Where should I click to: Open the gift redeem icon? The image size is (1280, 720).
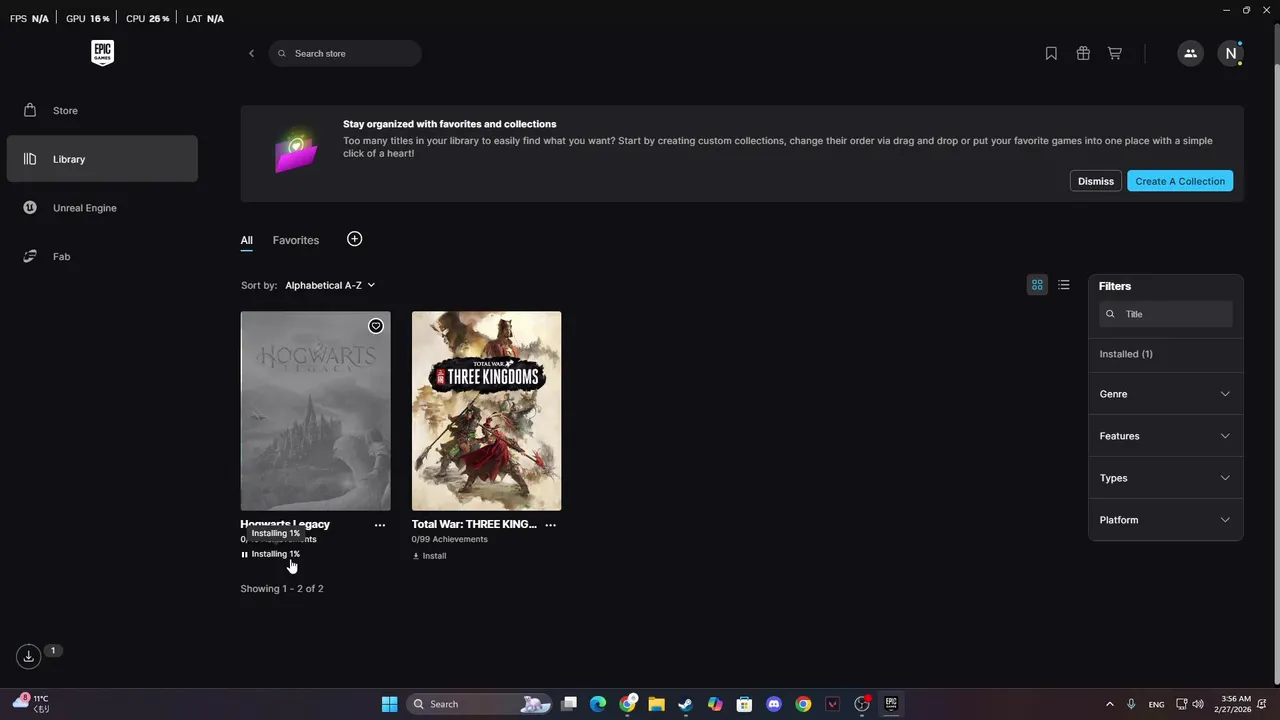(x=1083, y=53)
